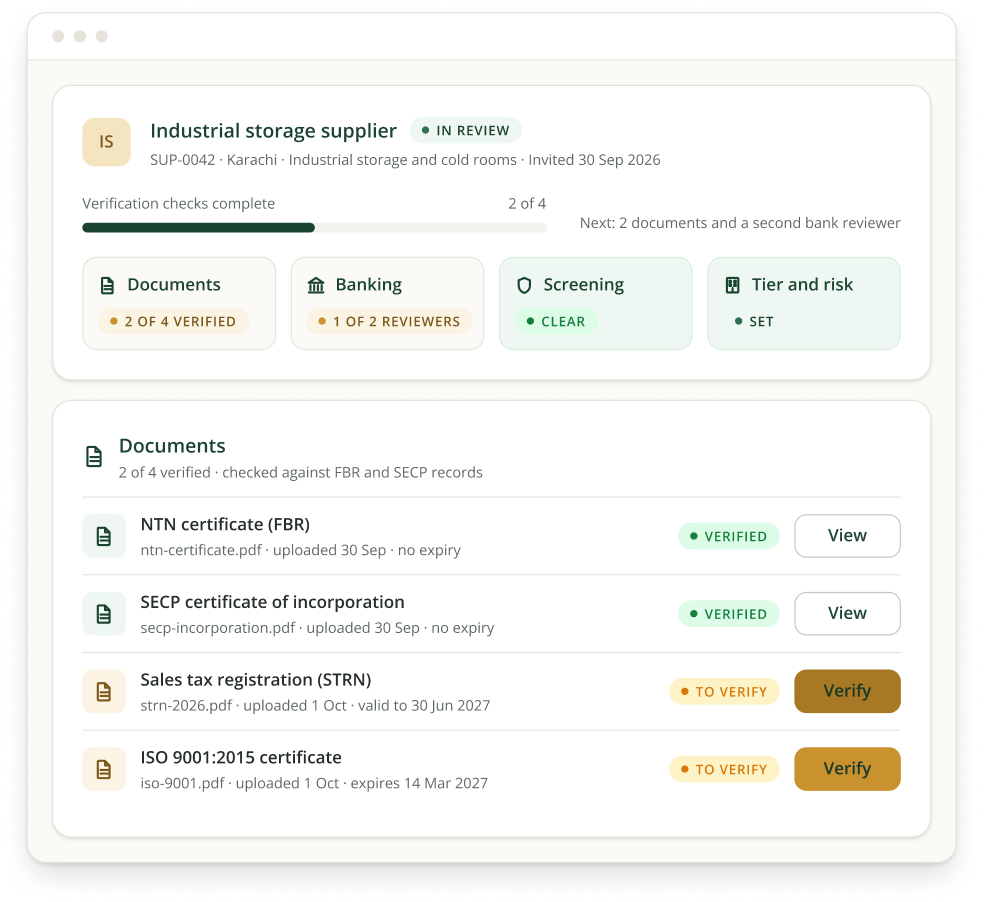Click the ntn-certificate.pdf file details

click(301, 550)
